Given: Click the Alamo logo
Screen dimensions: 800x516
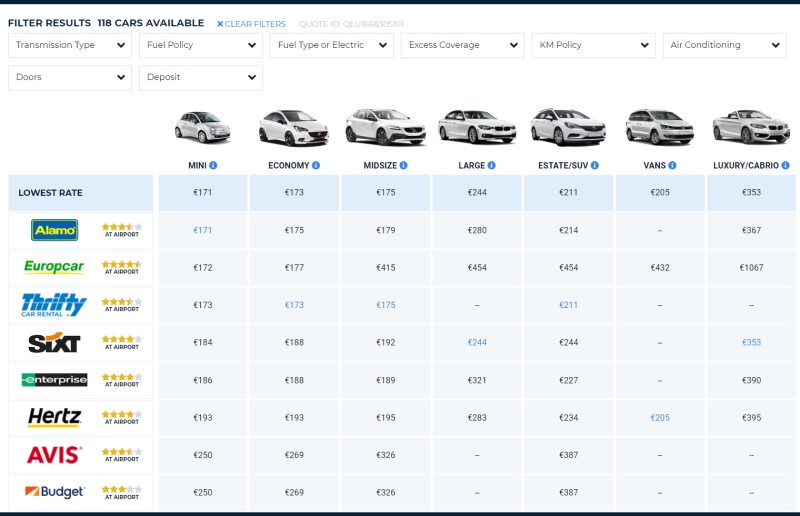Looking at the screenshot, I should coord(55,230).
